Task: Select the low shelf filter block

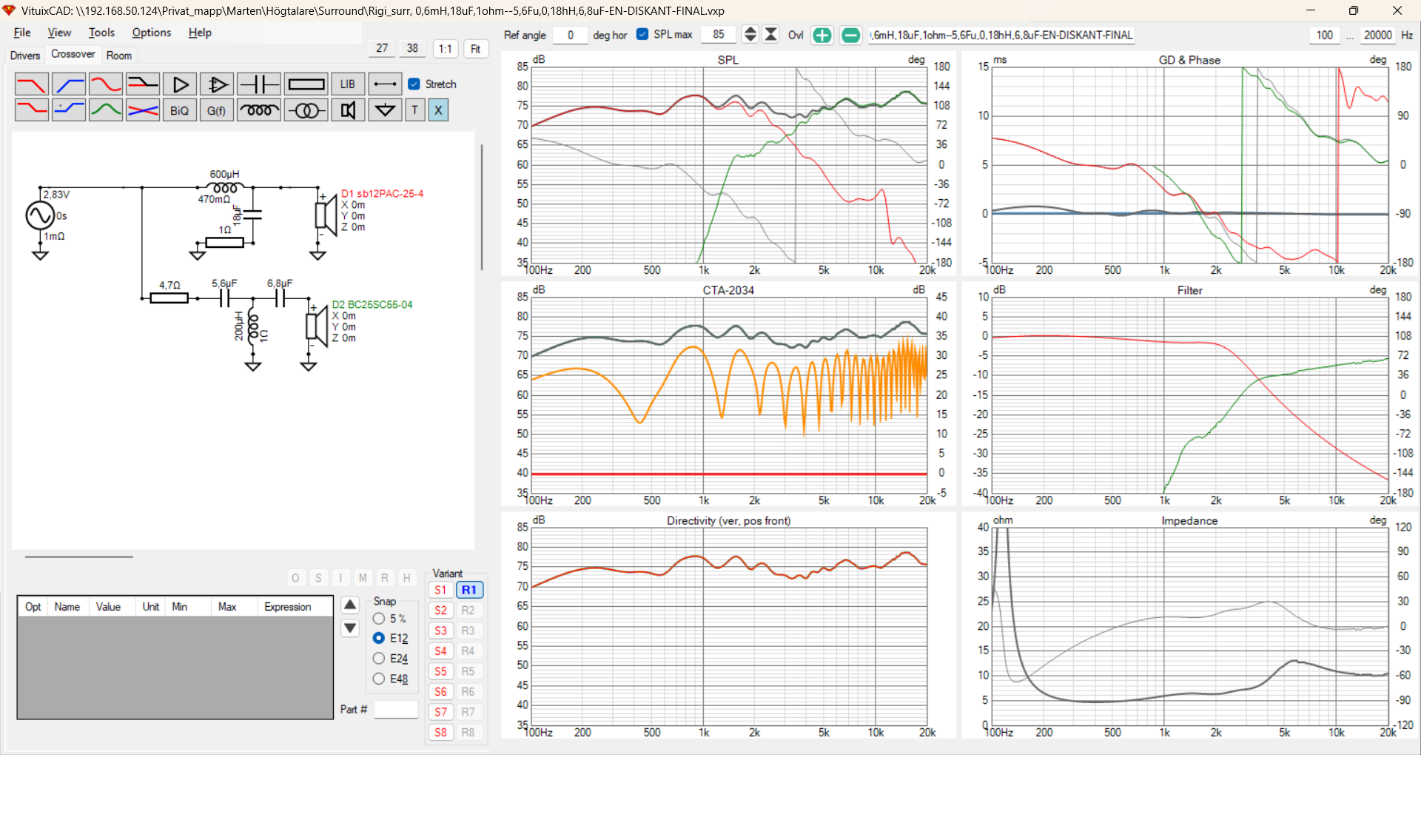Action: tap(31, 110)
